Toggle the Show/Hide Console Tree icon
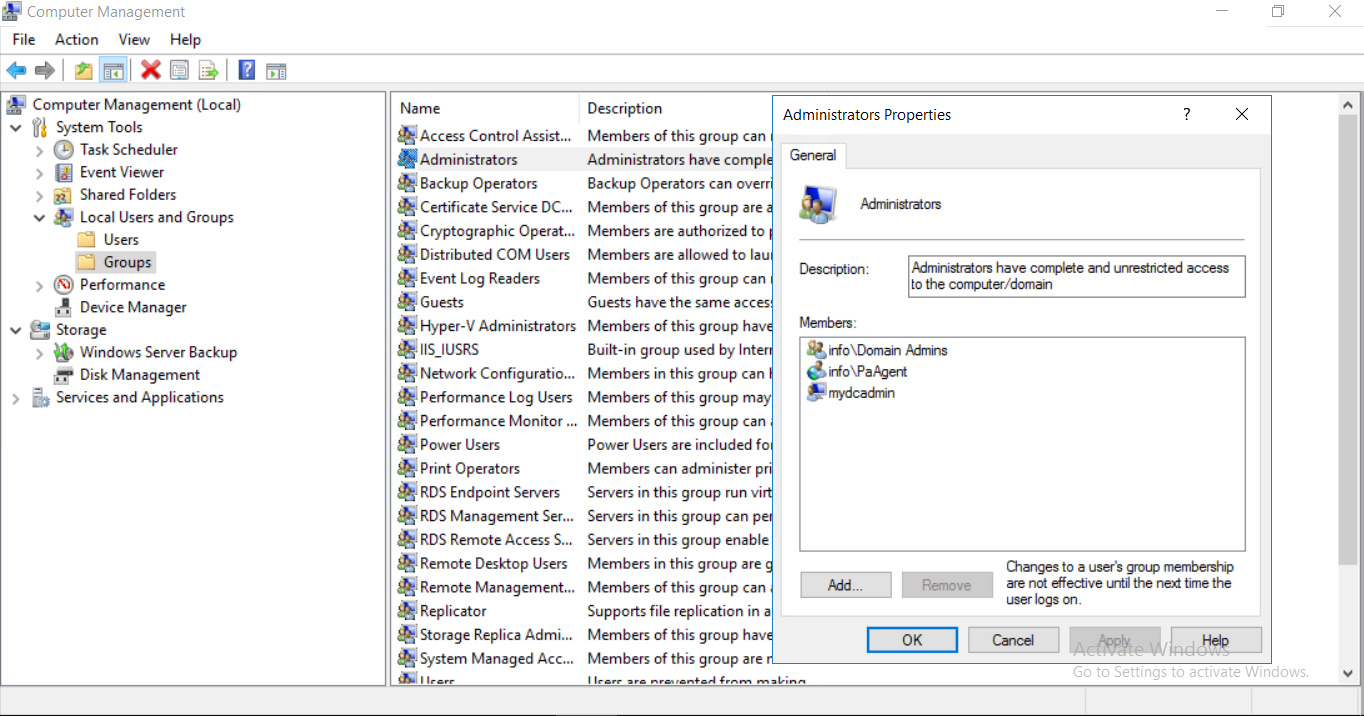 pos(113,69)
